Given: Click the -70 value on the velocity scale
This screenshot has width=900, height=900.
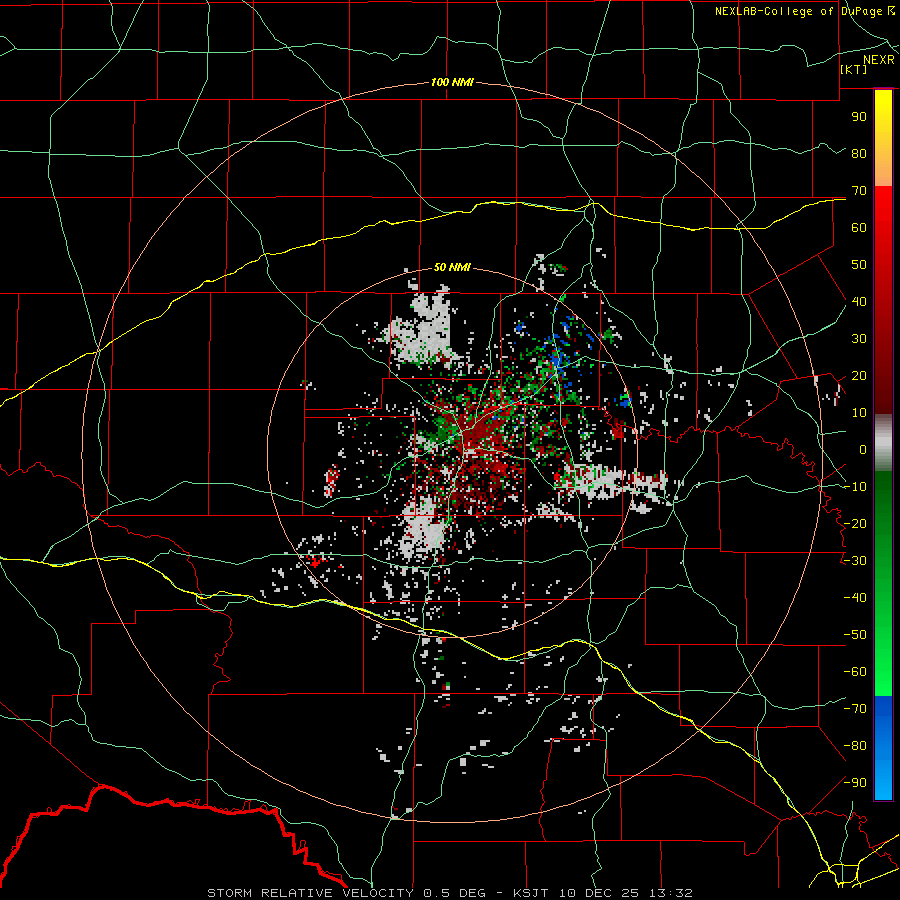Looking at the screenshot, I should [x=855, y=709].
